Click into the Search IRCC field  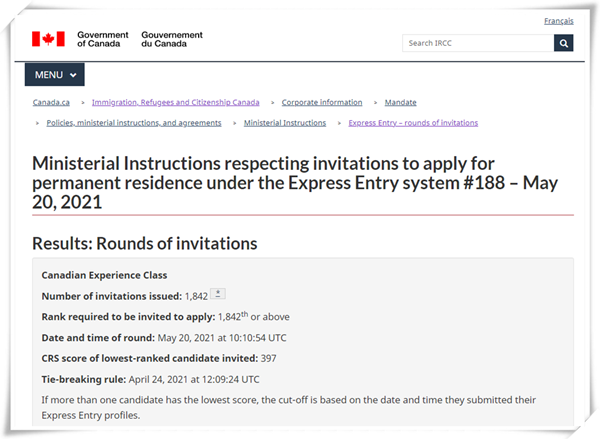478,43
